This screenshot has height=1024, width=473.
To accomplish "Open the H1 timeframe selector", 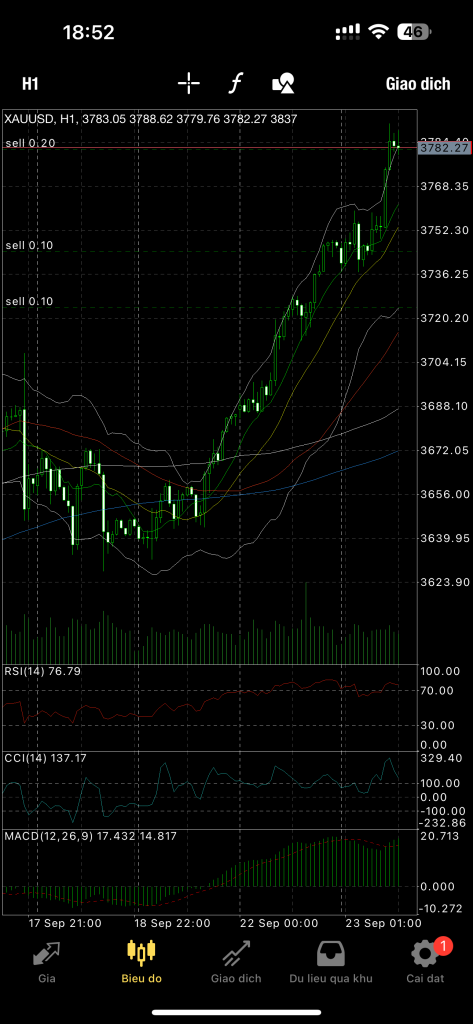I will [x=30, y=84].
